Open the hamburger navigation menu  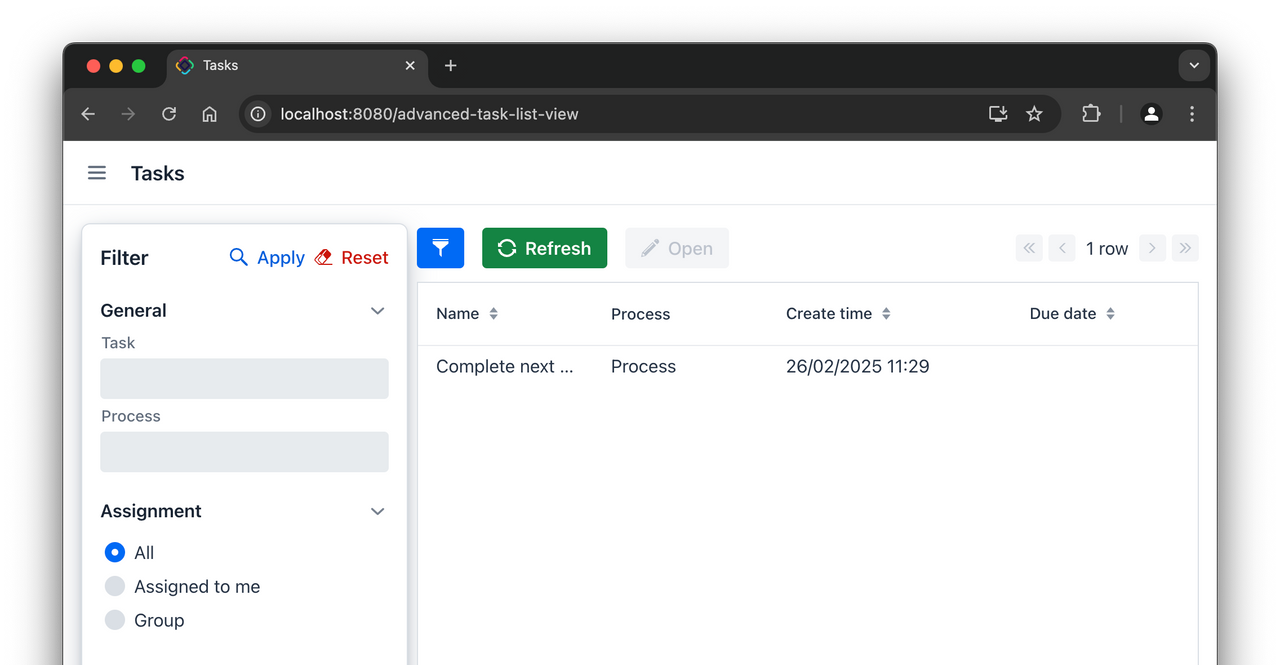point(96,172)
